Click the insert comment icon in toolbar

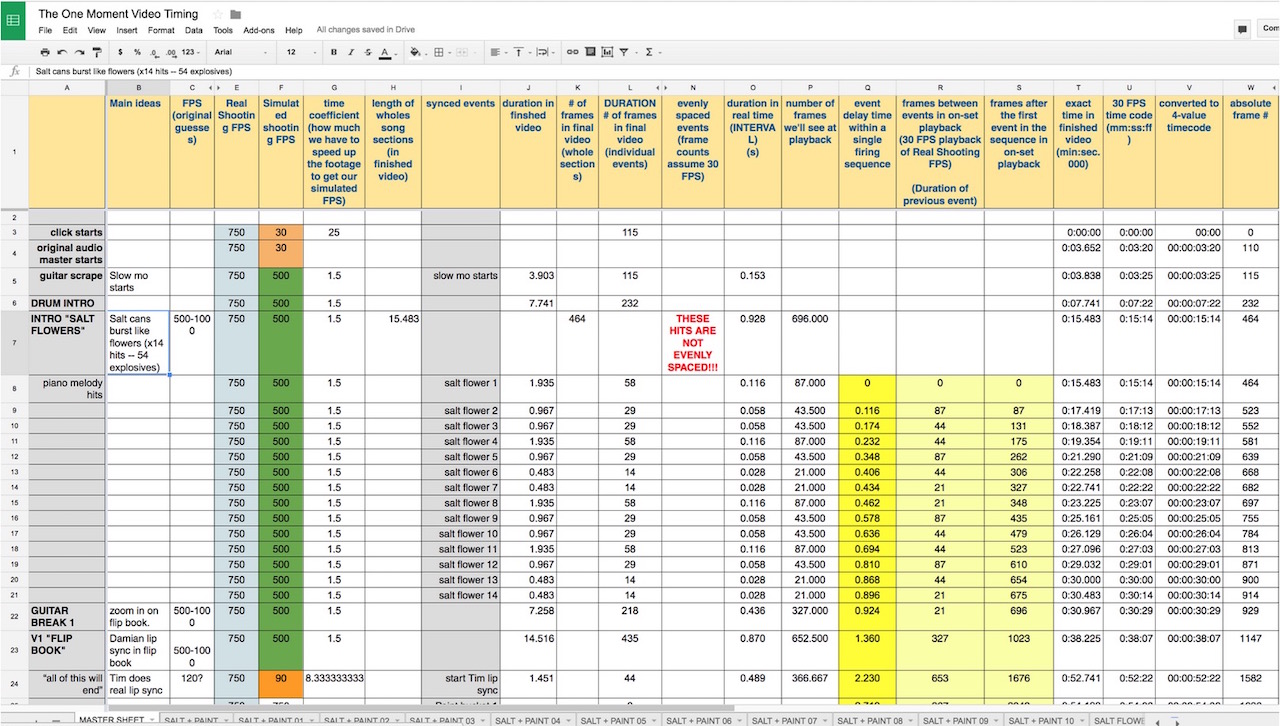(x=590, y=52)
